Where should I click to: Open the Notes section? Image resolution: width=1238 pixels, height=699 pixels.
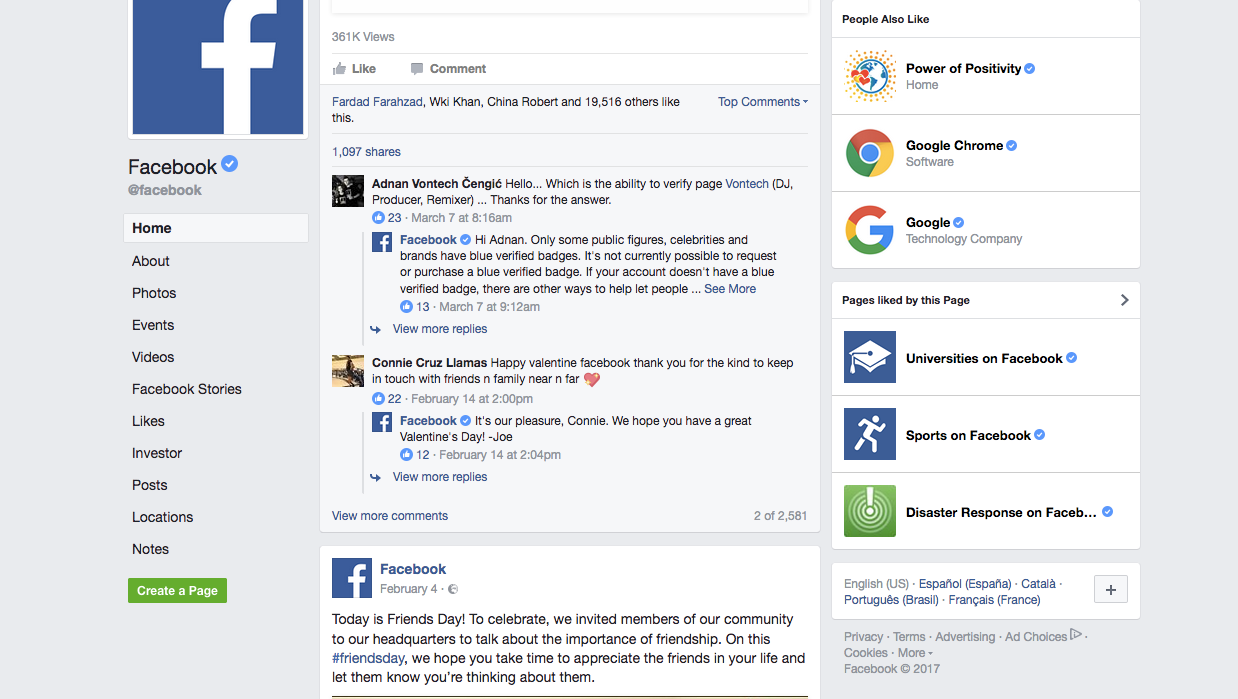tap(151, 549)
